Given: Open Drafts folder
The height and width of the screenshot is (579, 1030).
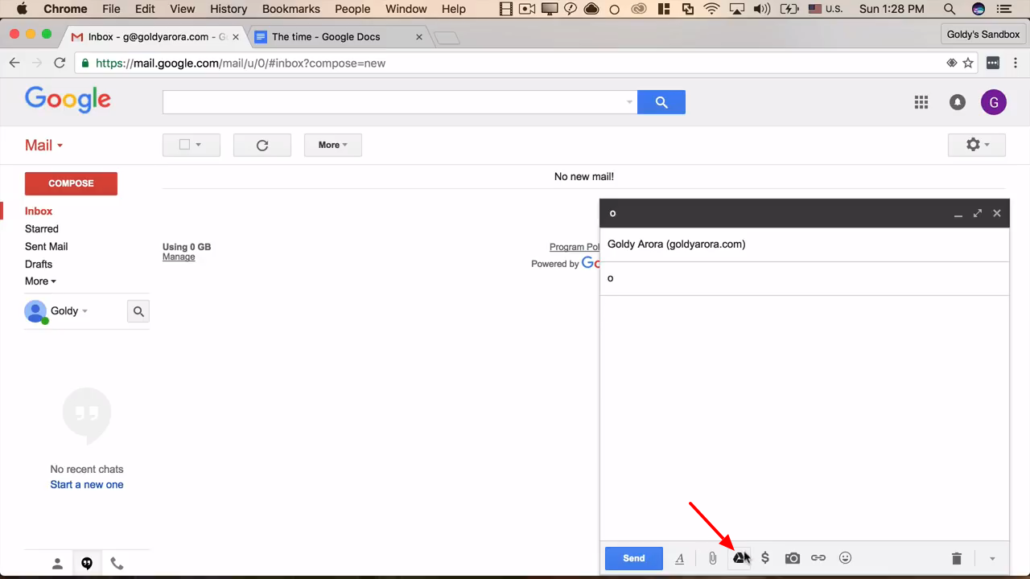Looking at the screenshot, I should (x=38, y=264).
